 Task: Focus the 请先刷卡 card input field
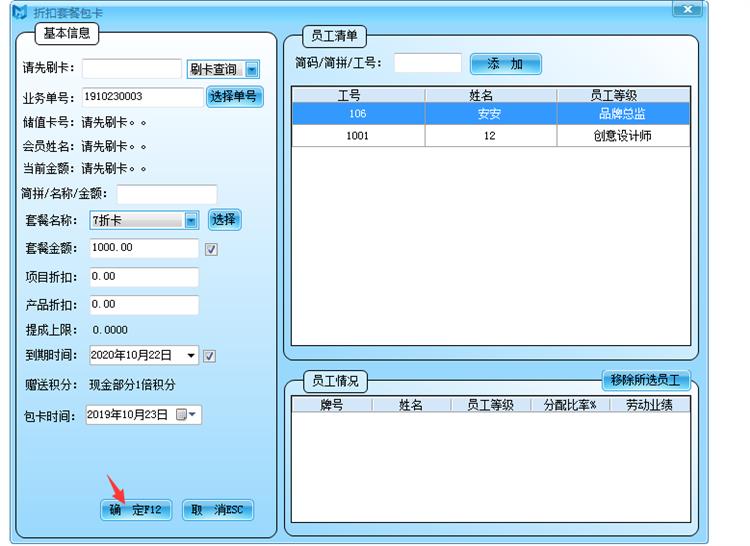[x=132, y=68]
